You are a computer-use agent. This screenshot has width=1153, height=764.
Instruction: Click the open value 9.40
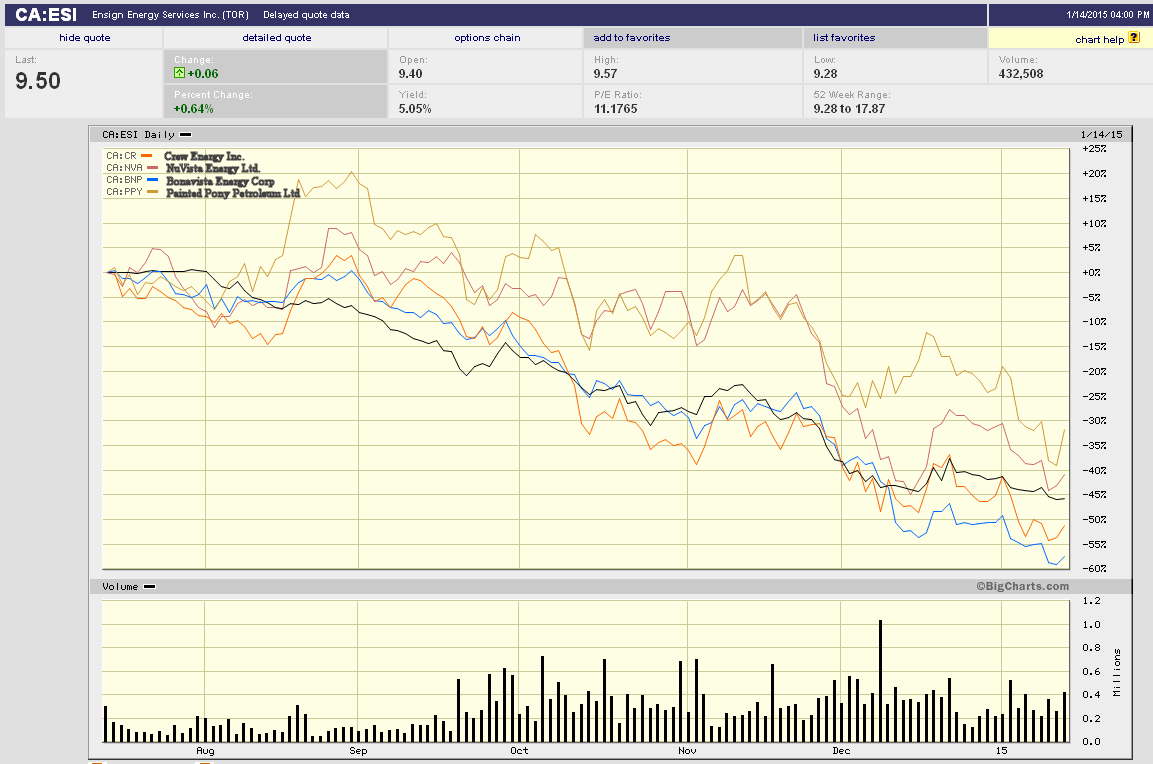410,74
